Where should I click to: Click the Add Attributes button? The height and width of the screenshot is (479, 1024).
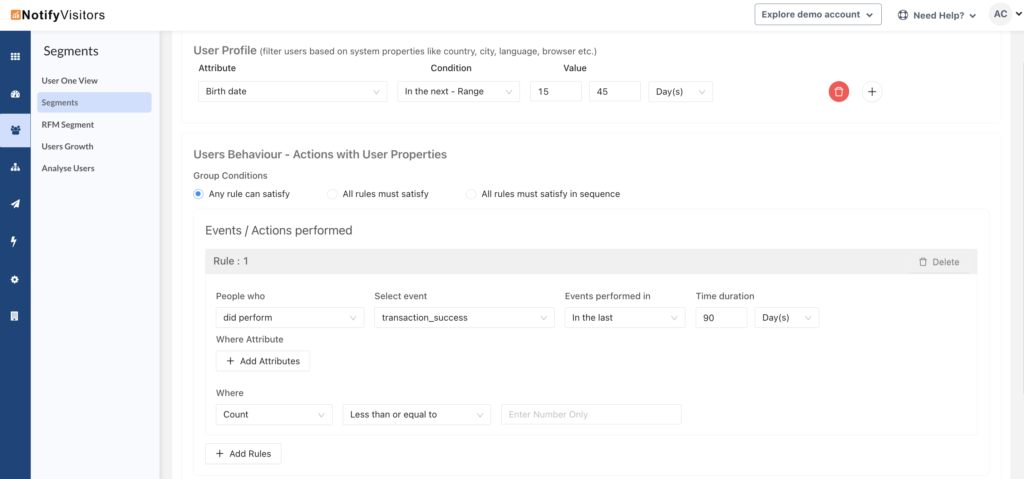click(x=263, y=361)
